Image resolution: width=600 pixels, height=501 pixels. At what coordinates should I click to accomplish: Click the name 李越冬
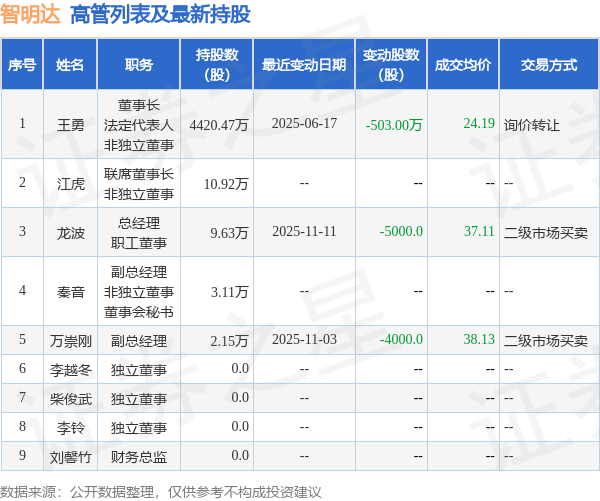pos(70,370)
